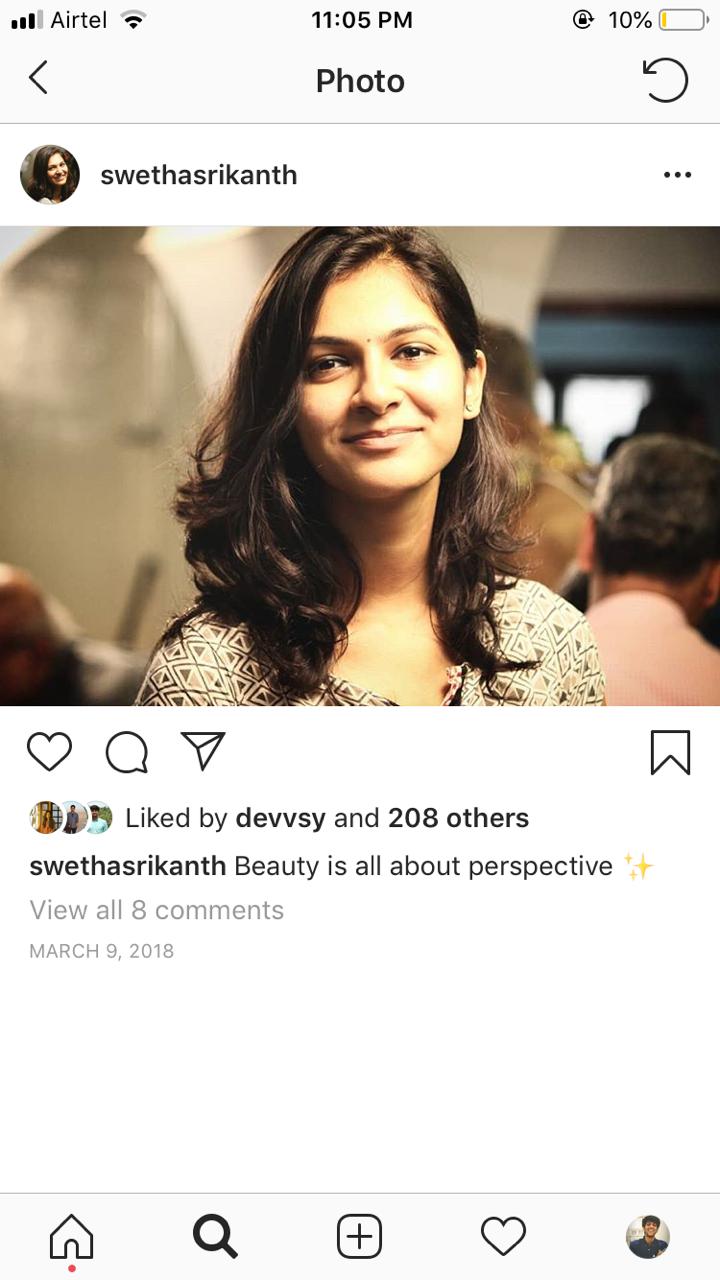The height and width of the screenshot is (1280, 720).
Task: Tap swethasrikanth name in caption
Action: click(128, 866)
